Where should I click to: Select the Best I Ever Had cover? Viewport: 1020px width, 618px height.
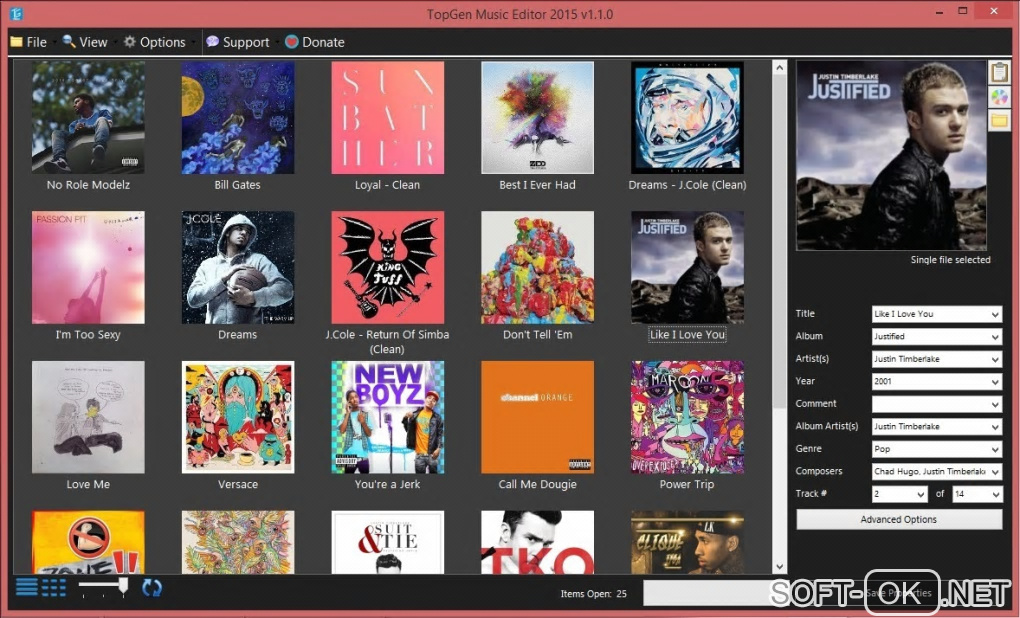(x=537, y=117)
